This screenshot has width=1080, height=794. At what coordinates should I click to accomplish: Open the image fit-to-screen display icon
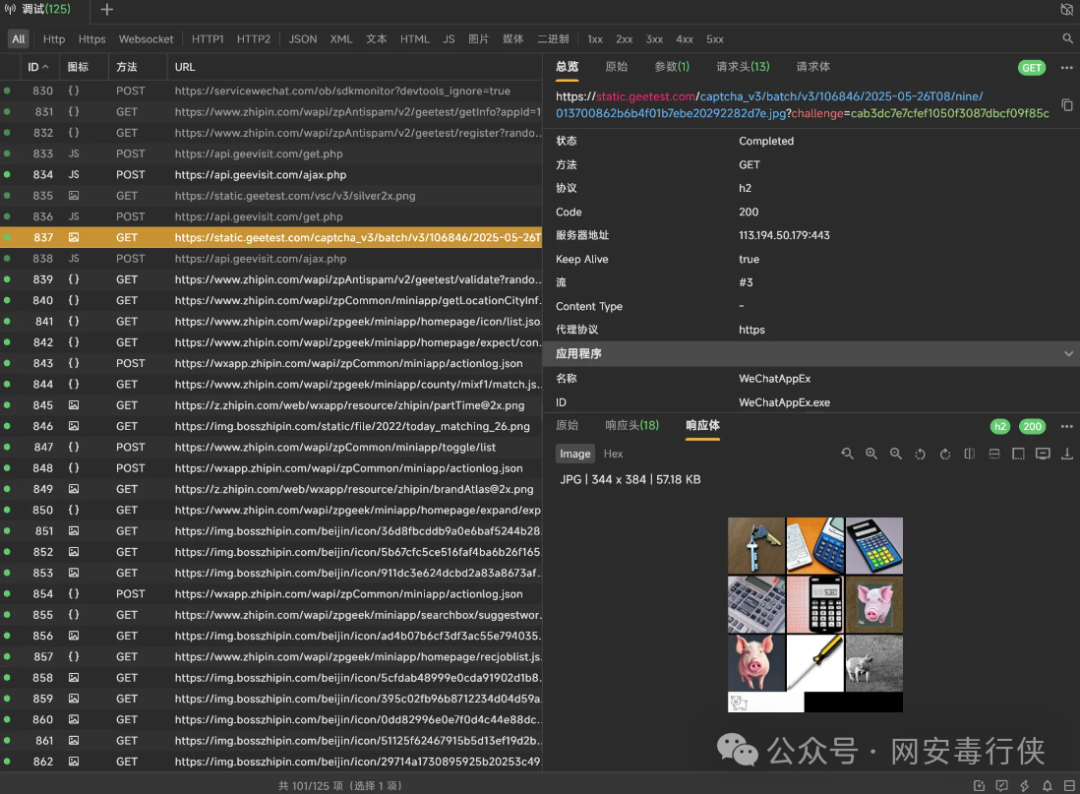tap(1043, 454)
